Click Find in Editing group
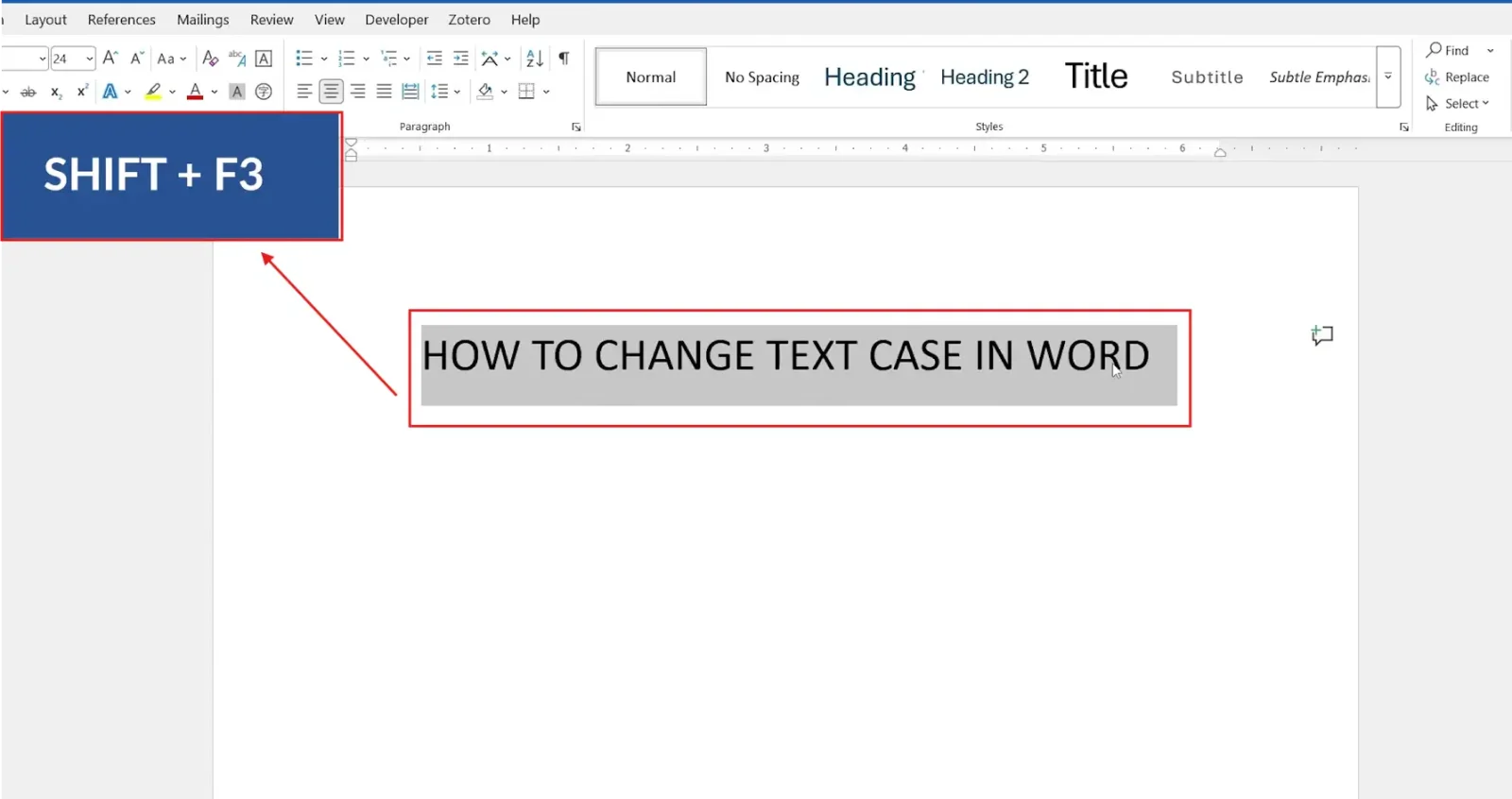Viewport: 1512px width, 799px height. click(x=1449, y=50)
